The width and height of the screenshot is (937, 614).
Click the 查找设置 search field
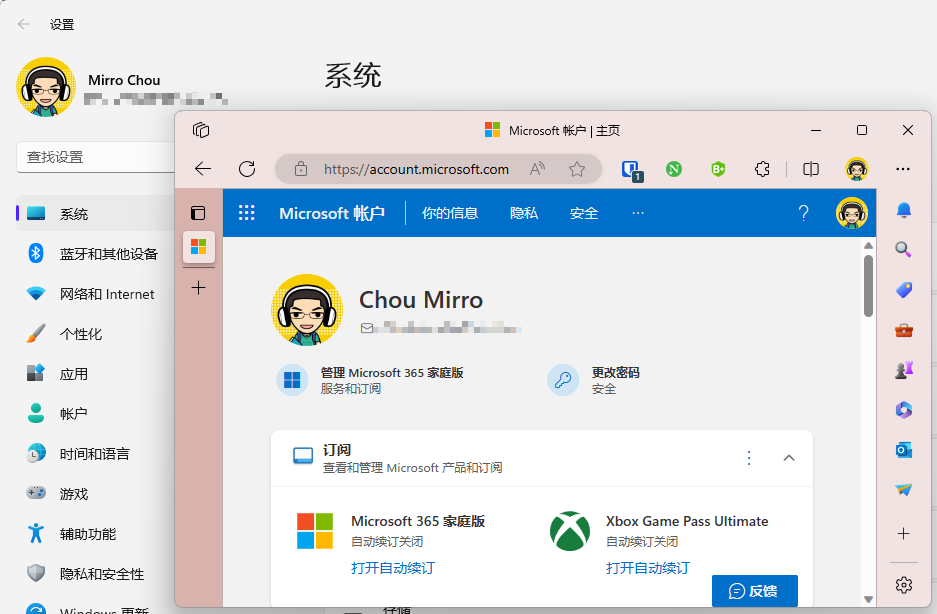coord(96,157)
